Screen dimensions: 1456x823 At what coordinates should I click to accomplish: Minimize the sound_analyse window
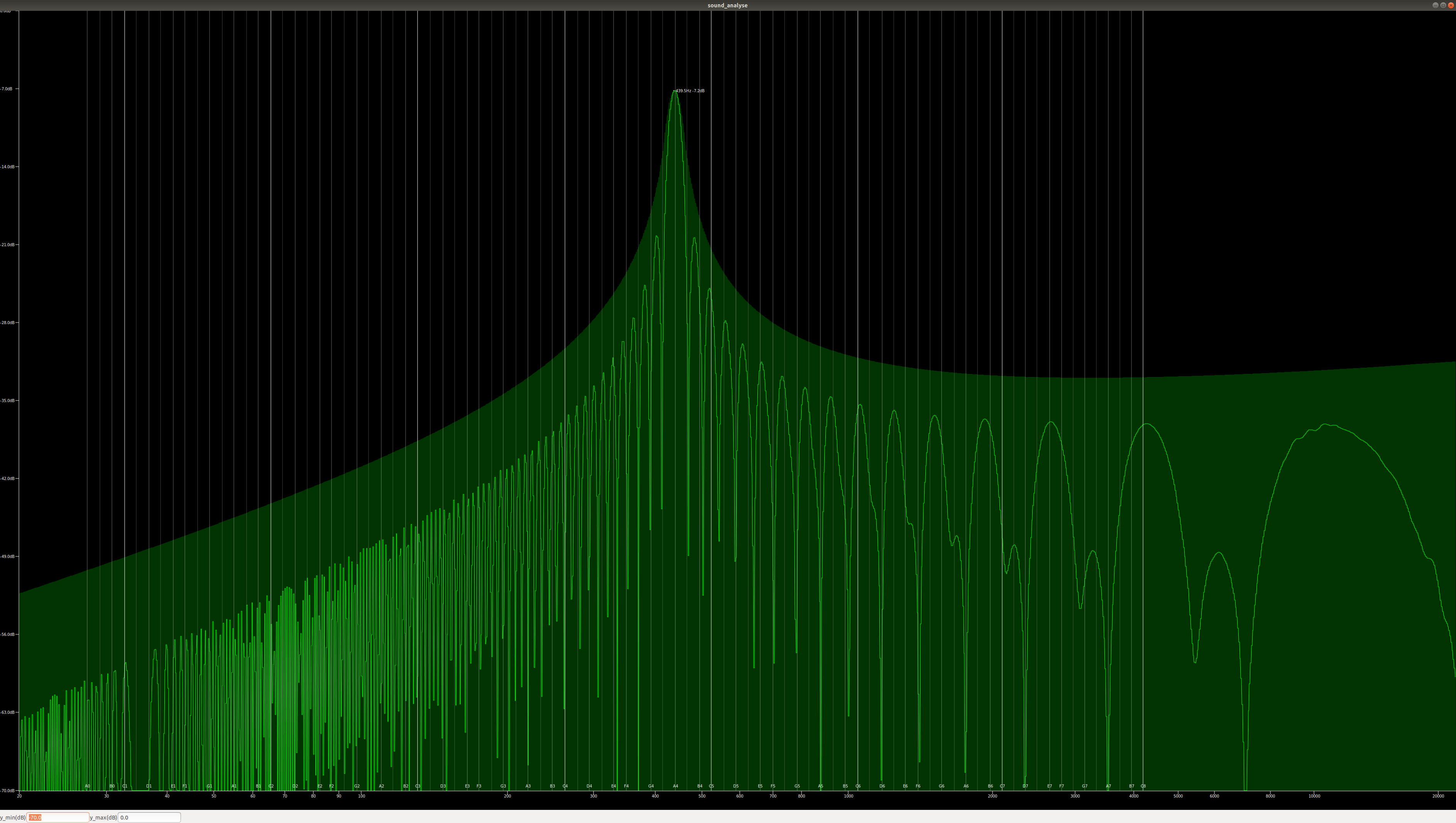click(1435, 5)
